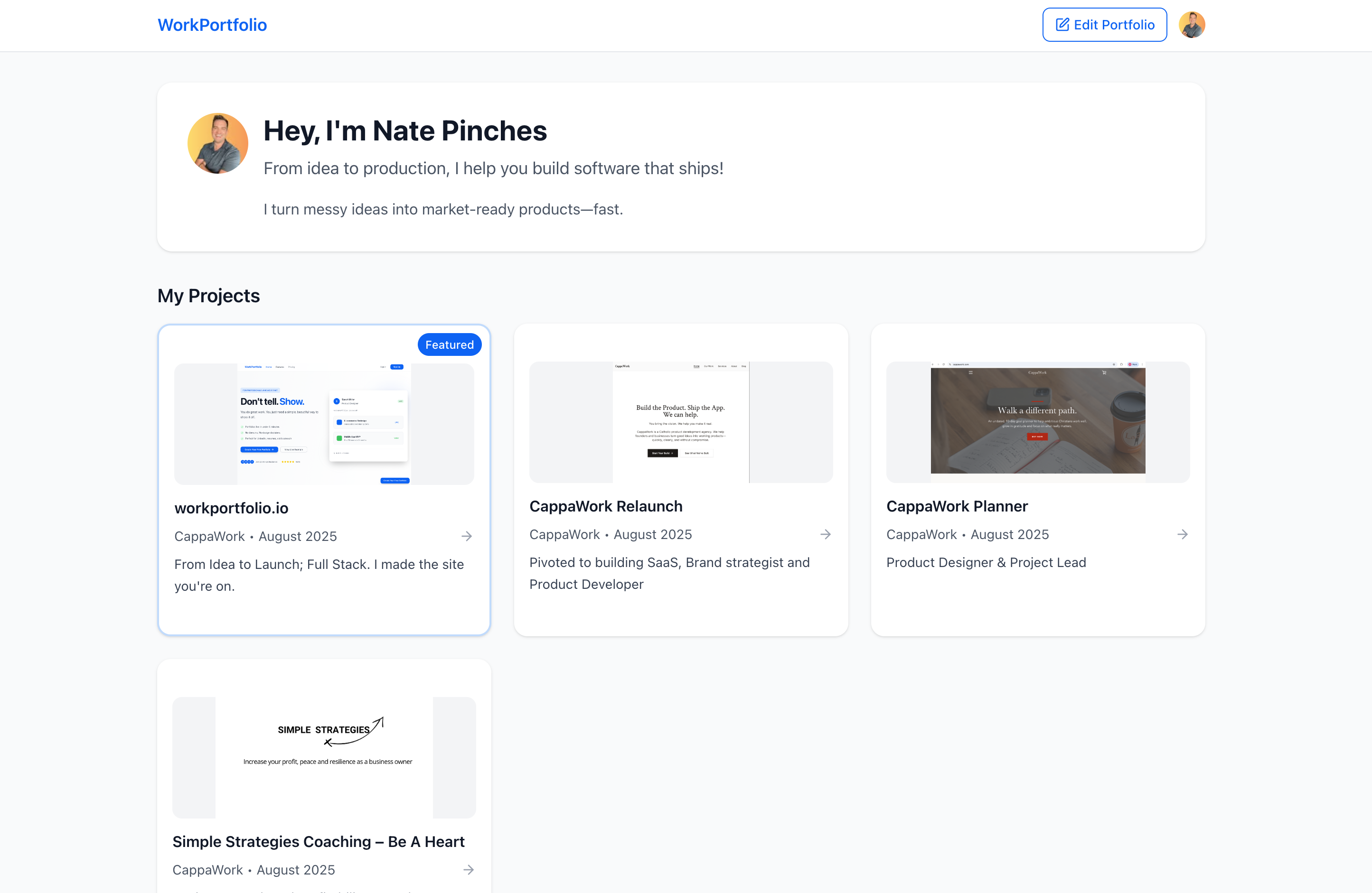Select the workportfolio.io project title
Screen dimensions: 1372x893
point(231,508)
